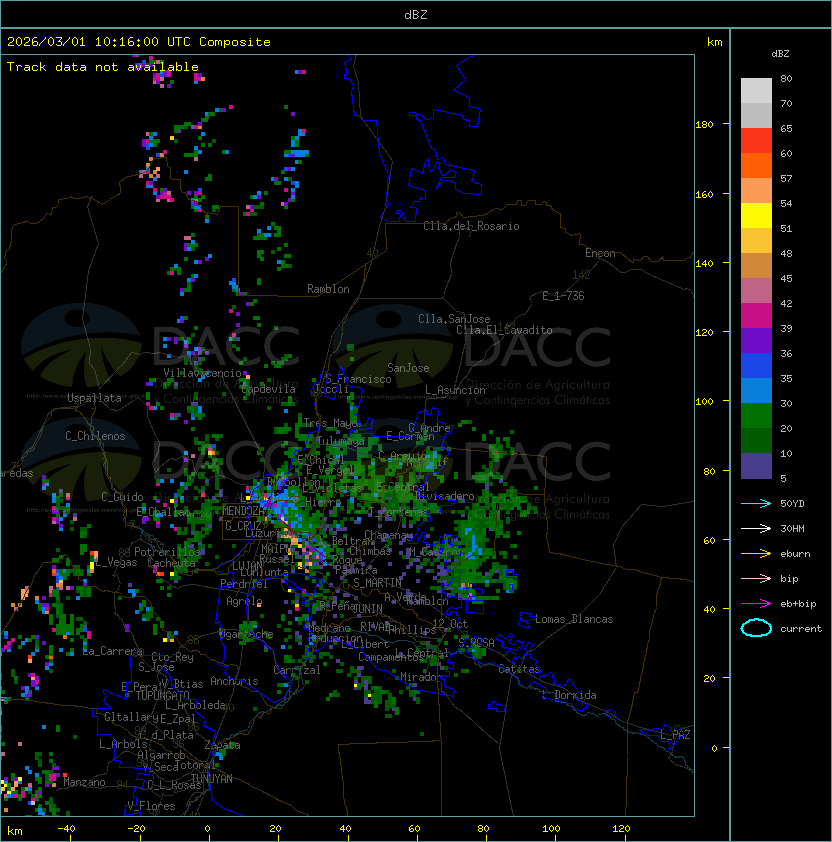Viewport: 832px width, 842px height.
Task: Select the magenta 39-42 dBZ swatch
Action: point(756,316)
